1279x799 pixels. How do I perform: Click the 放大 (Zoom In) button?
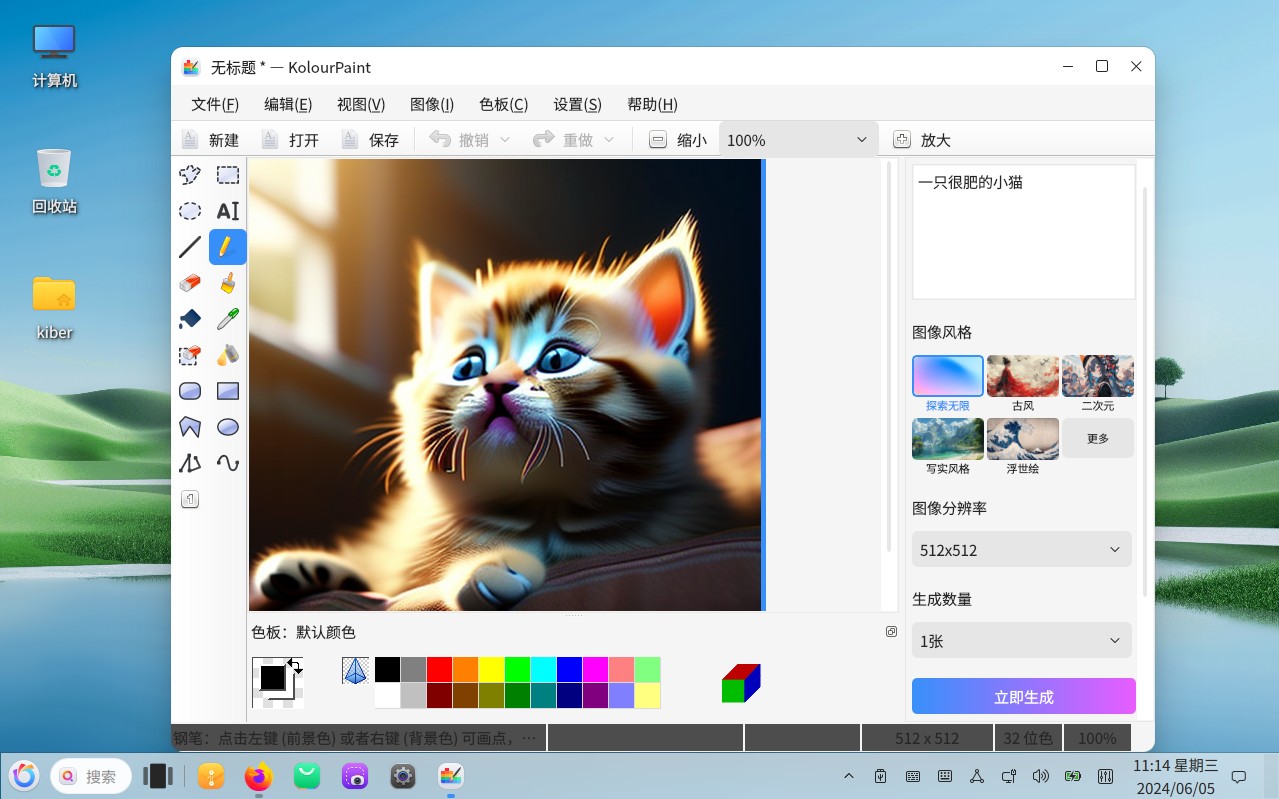[921, 140]
